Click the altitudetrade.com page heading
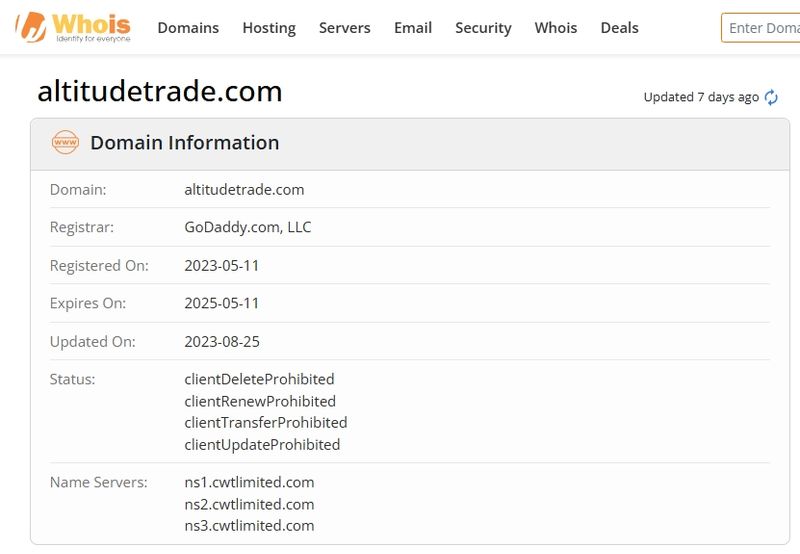Image resolution: width=800 pixels, height=554 pixels. 160,91
